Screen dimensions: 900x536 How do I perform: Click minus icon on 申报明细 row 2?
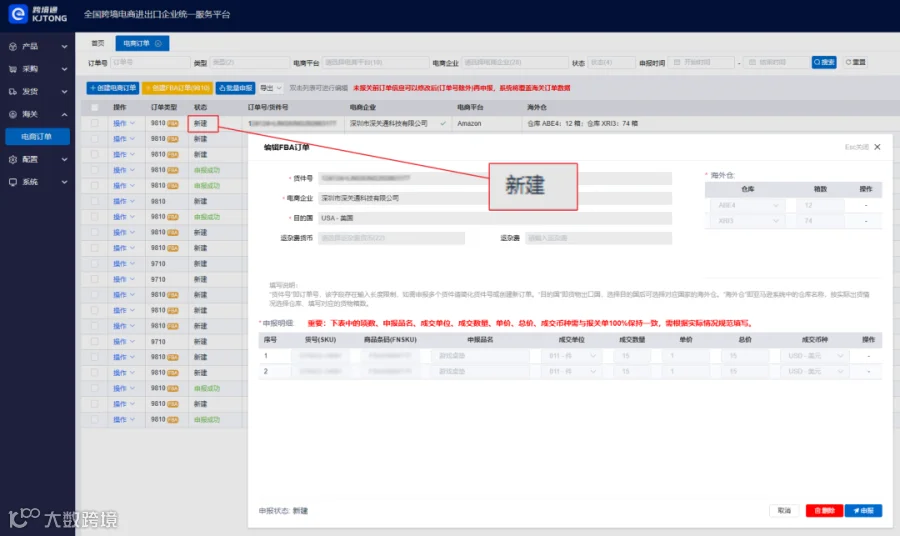pyautogui.click(x=868, y=371)
